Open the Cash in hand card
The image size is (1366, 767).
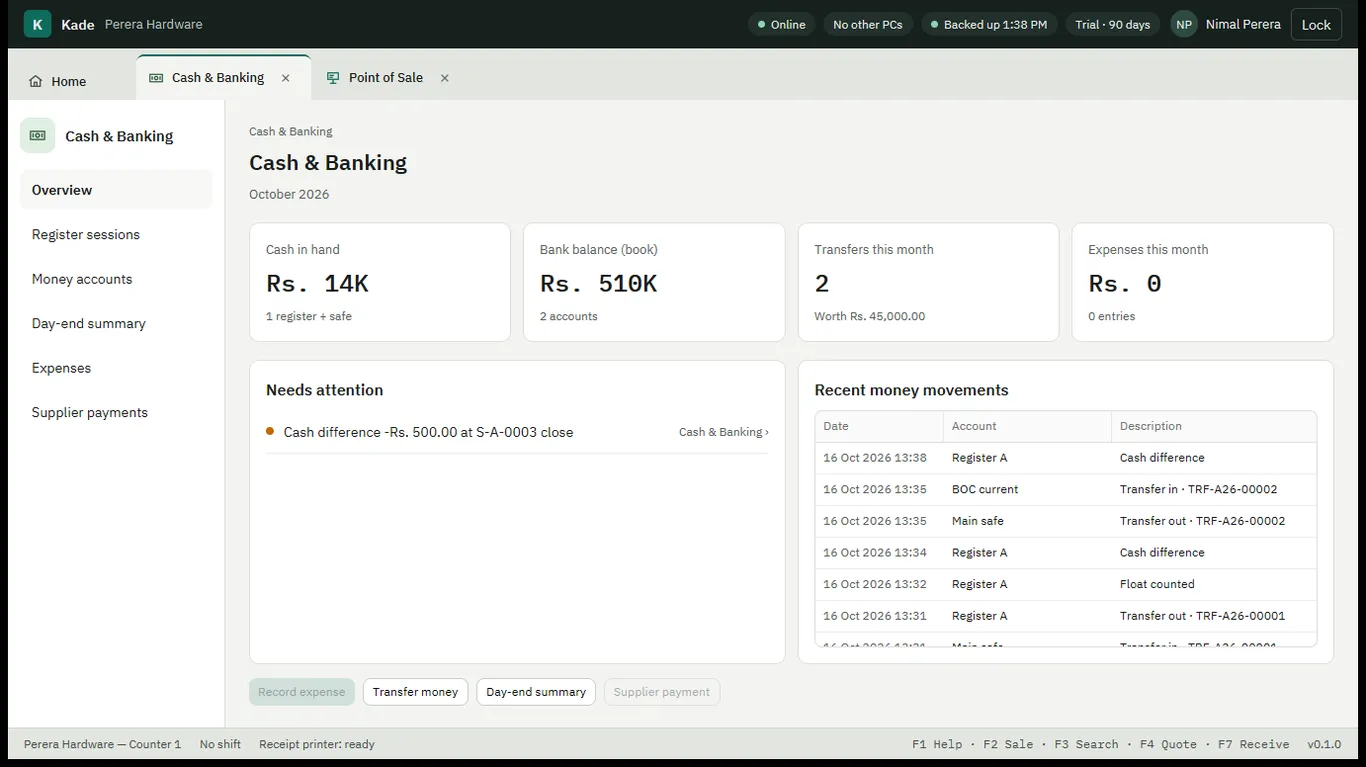[380, 282]
